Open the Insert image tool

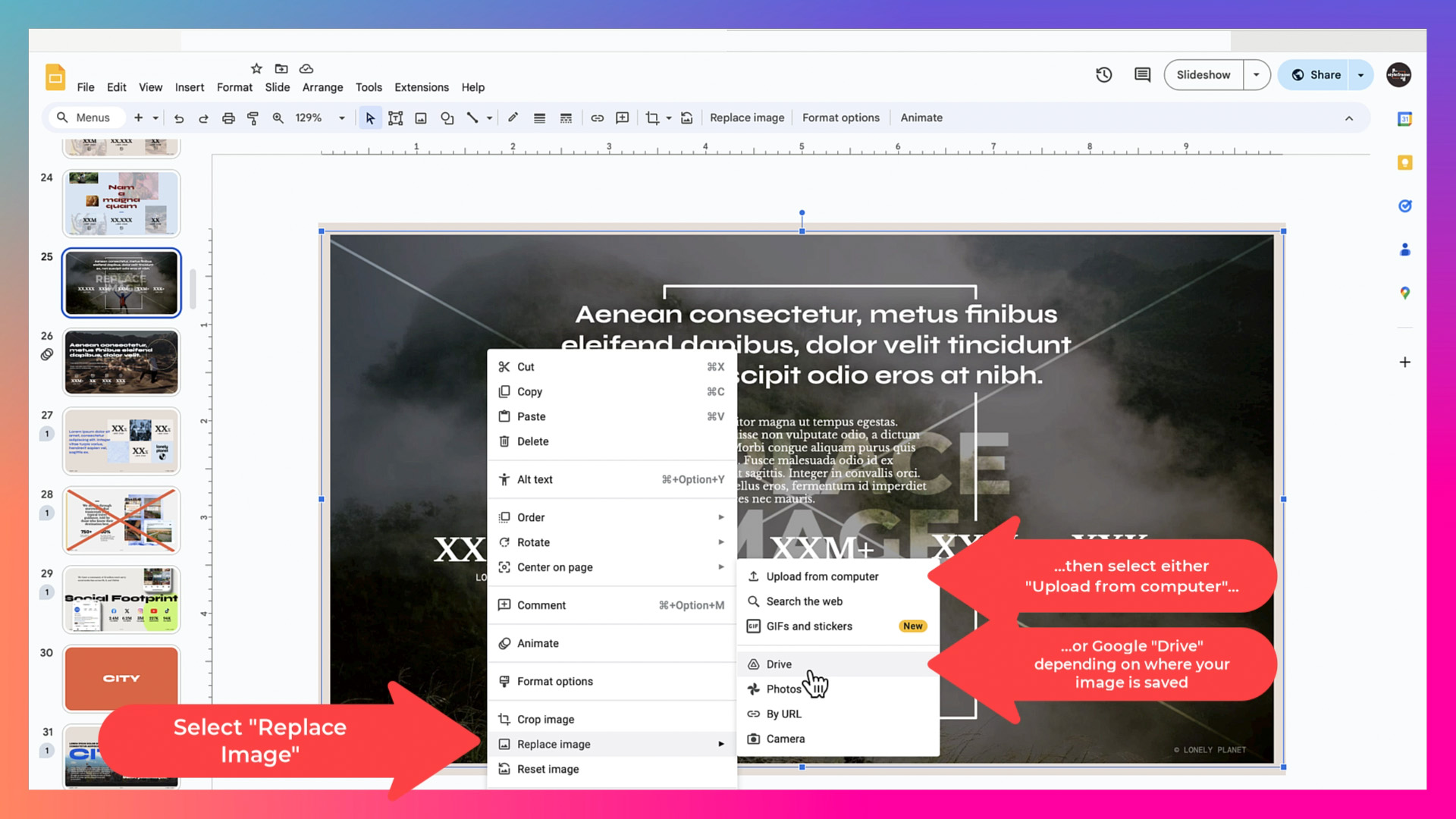click(x=421, y=118)
